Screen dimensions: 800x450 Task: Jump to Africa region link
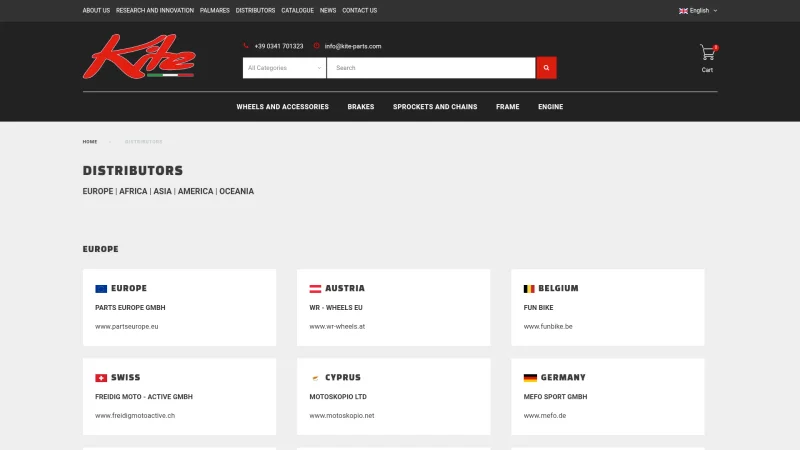(133, 191)
